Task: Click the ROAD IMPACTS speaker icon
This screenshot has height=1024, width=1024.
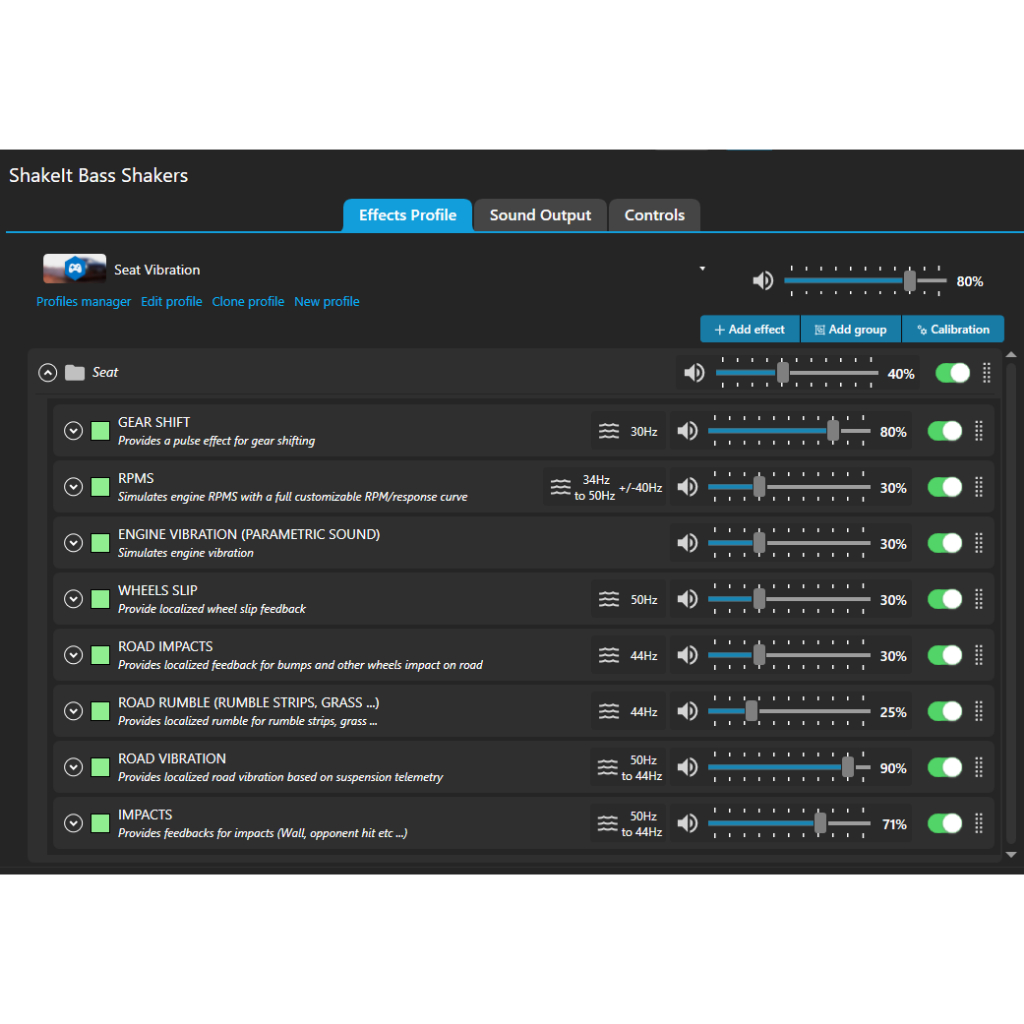Action: pyautogui.click(x=687, y=655)
